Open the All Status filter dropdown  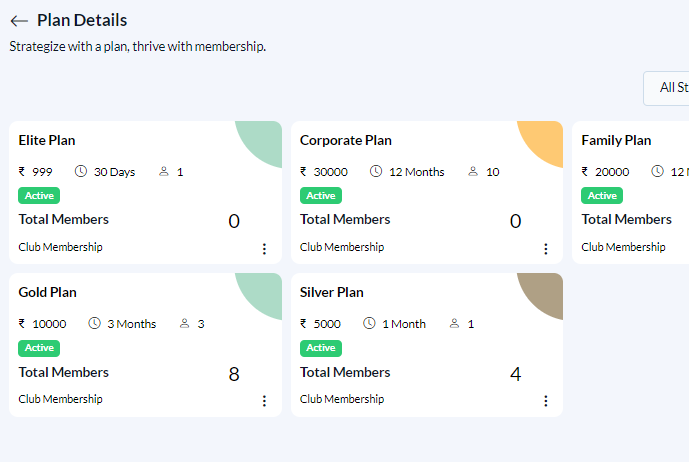pos(666,88)
